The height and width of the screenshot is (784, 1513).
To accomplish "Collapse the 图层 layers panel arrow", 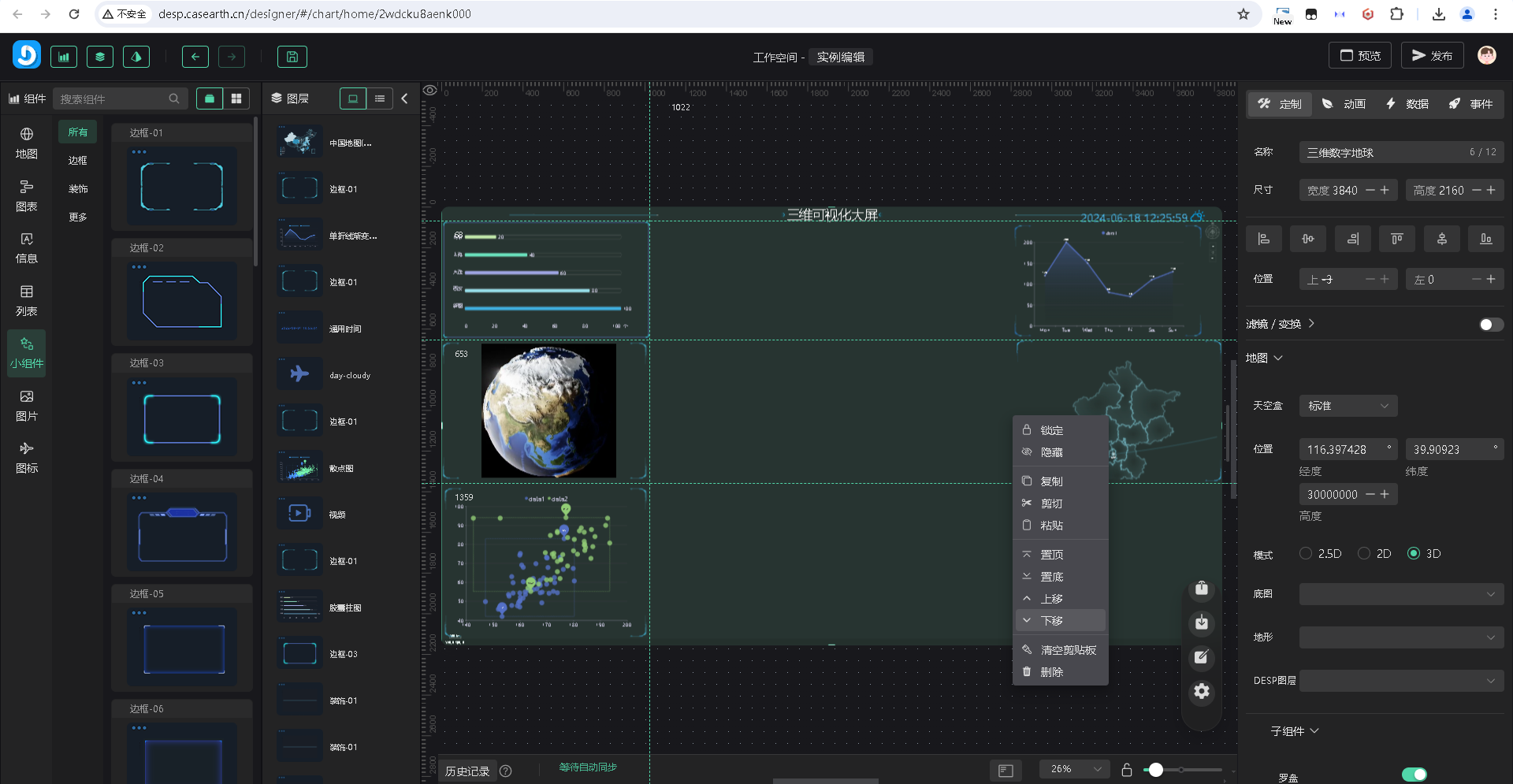I will (x=404, y=98).
